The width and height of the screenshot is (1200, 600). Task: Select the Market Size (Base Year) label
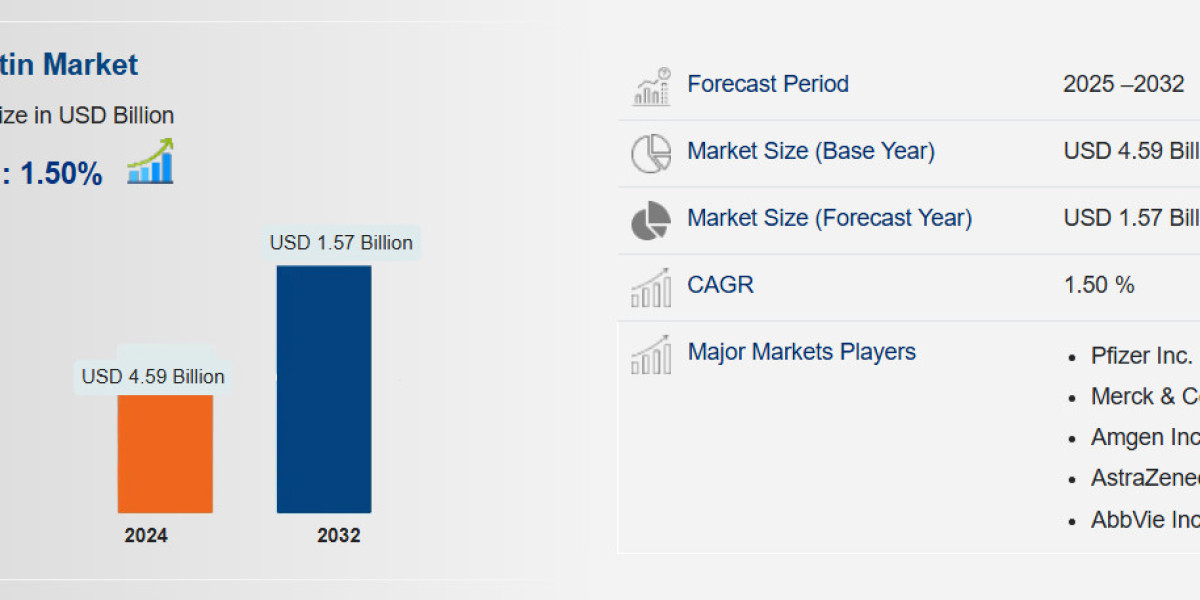tap(810, 151)
